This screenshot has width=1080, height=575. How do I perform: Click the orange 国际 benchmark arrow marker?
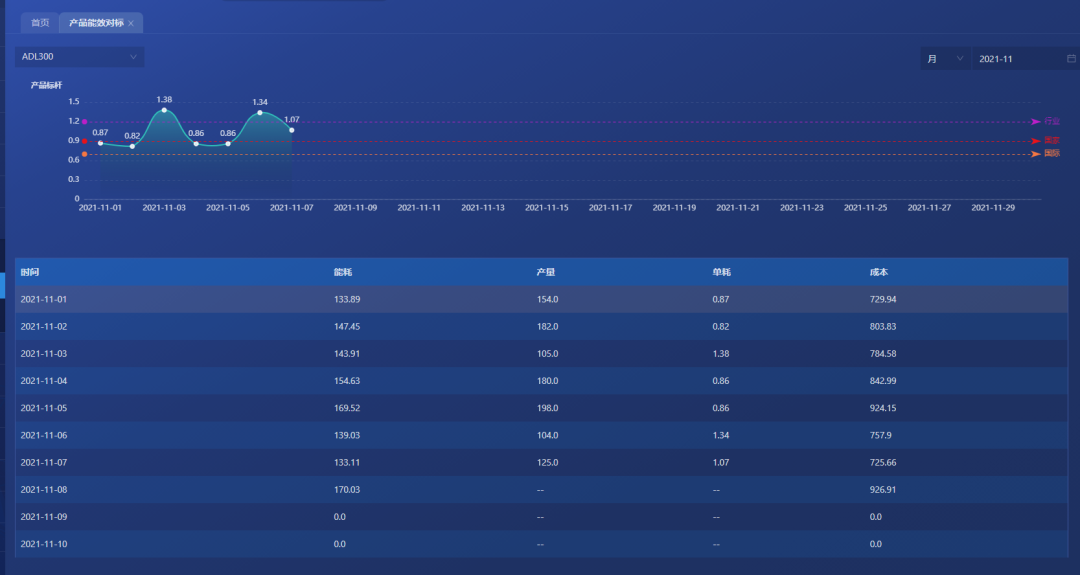(1036, 154)
